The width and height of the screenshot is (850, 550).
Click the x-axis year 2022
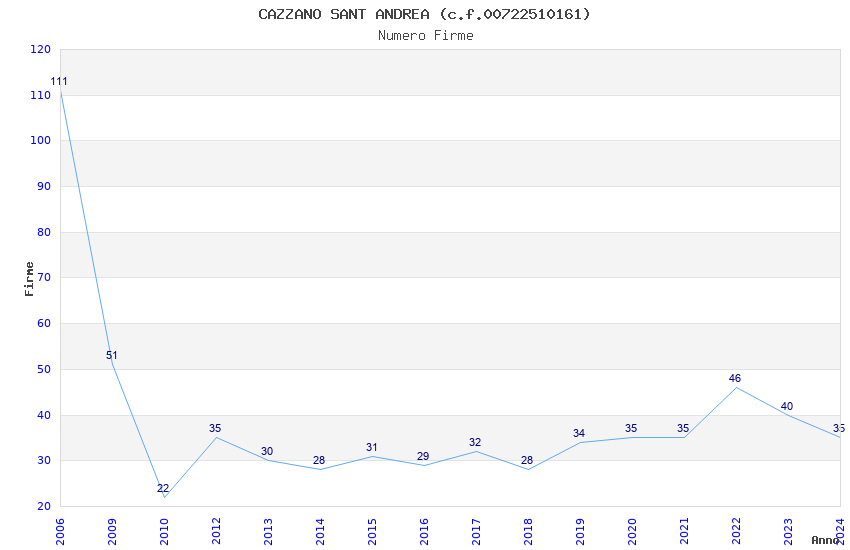click(737, 531)
